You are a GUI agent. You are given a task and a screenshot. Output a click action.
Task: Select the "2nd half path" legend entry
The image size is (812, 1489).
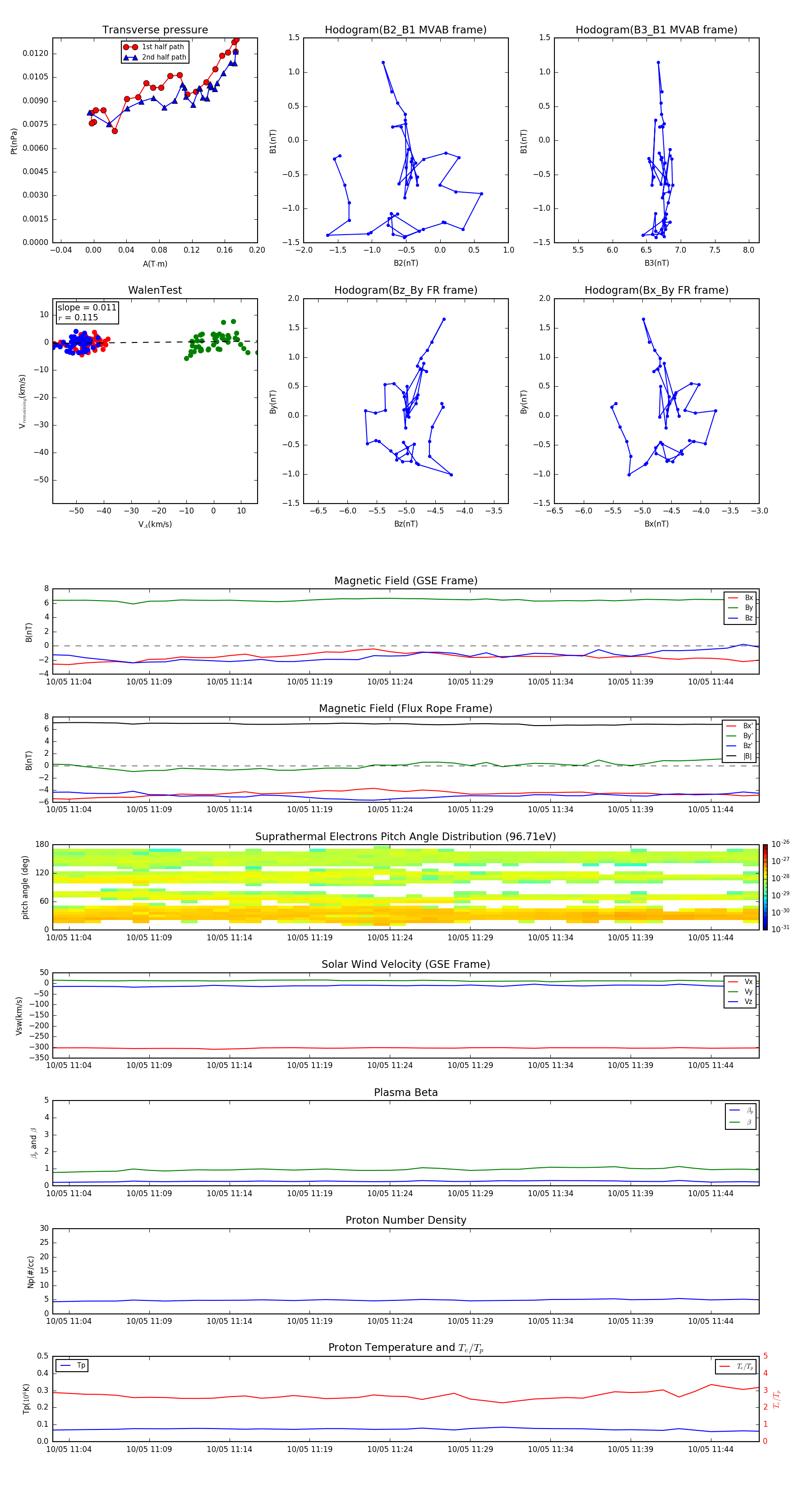[x=155, y=57]
